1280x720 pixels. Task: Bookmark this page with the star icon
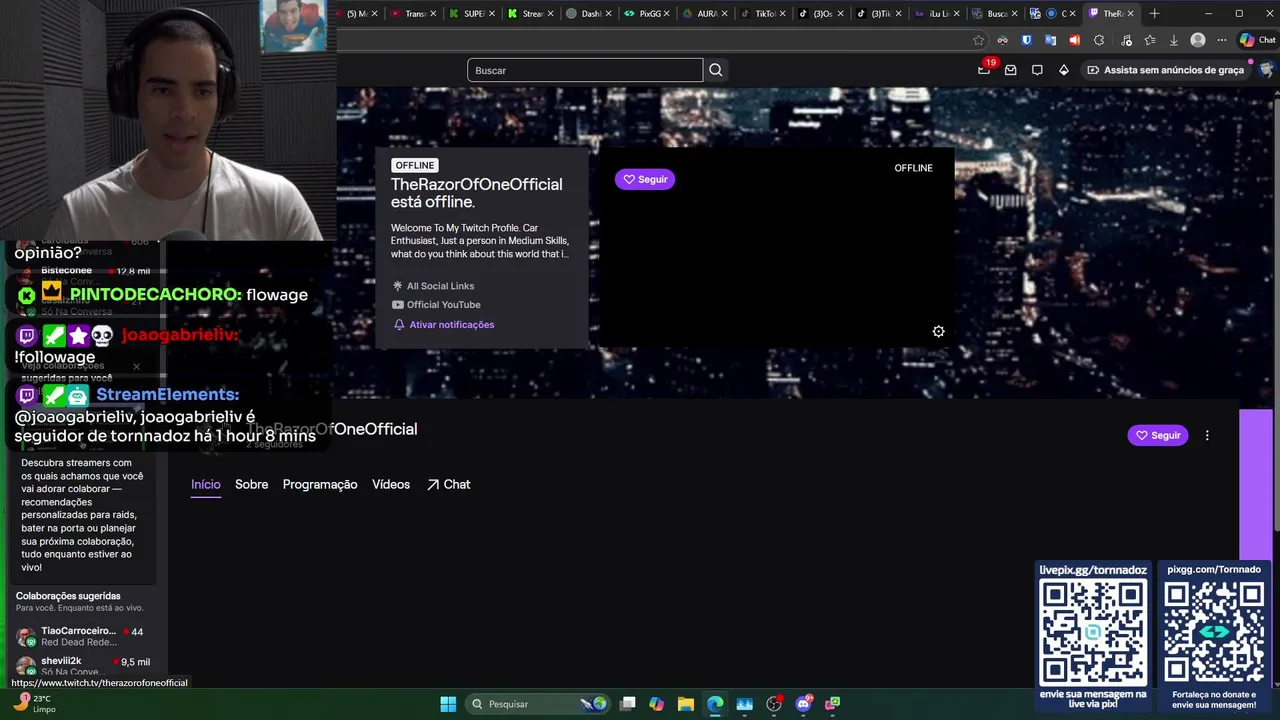tap(978, 40)
